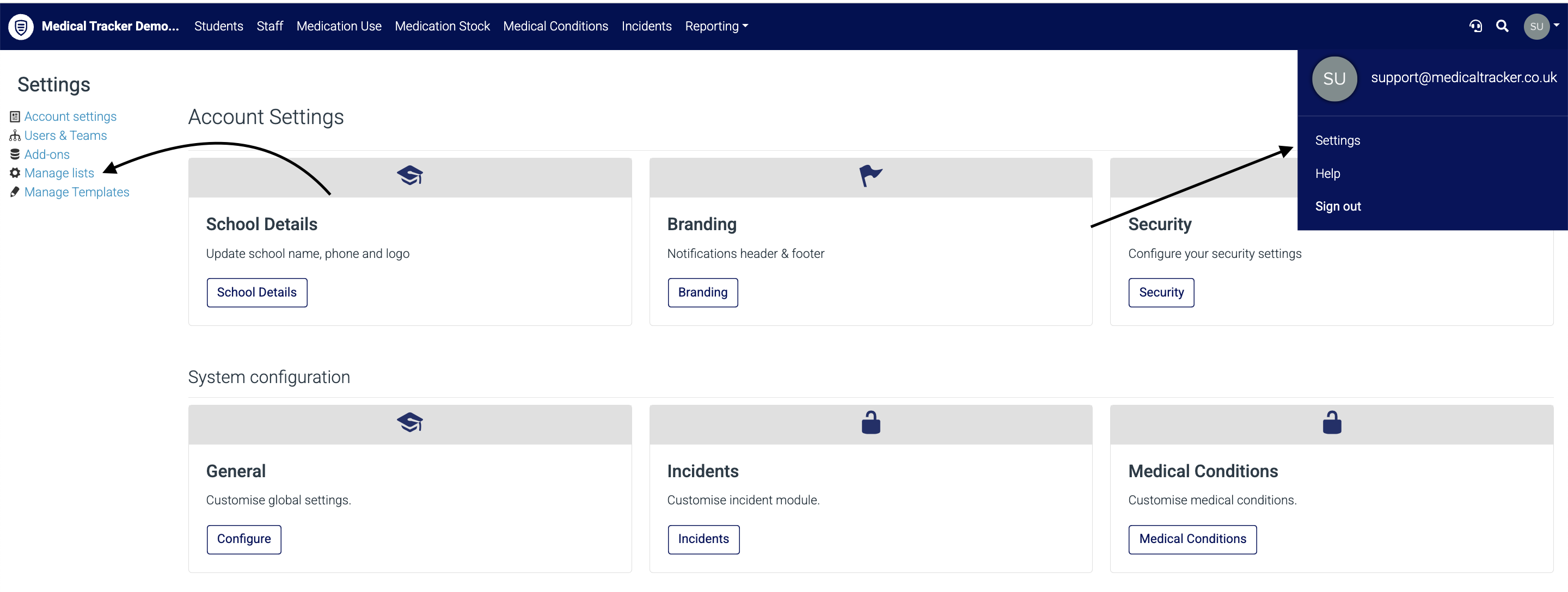This screenshot has height=592, width=1568.
Task: Click the support@medicaltracker.co.uk email text
Action: click(x=1463, y=77)
